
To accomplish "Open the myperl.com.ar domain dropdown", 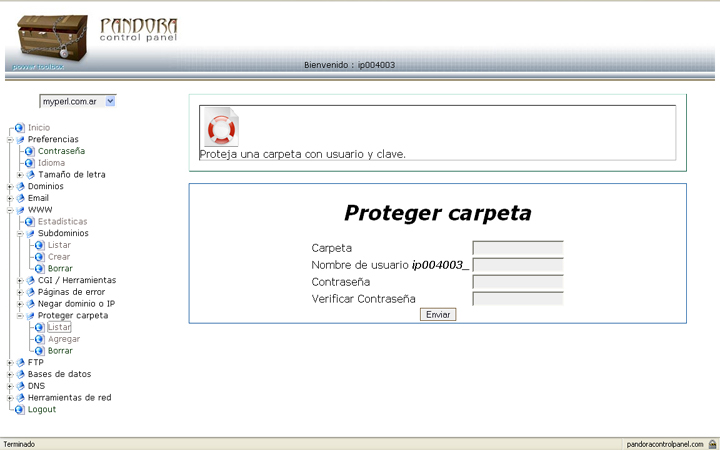I will (x=110, y=101).
